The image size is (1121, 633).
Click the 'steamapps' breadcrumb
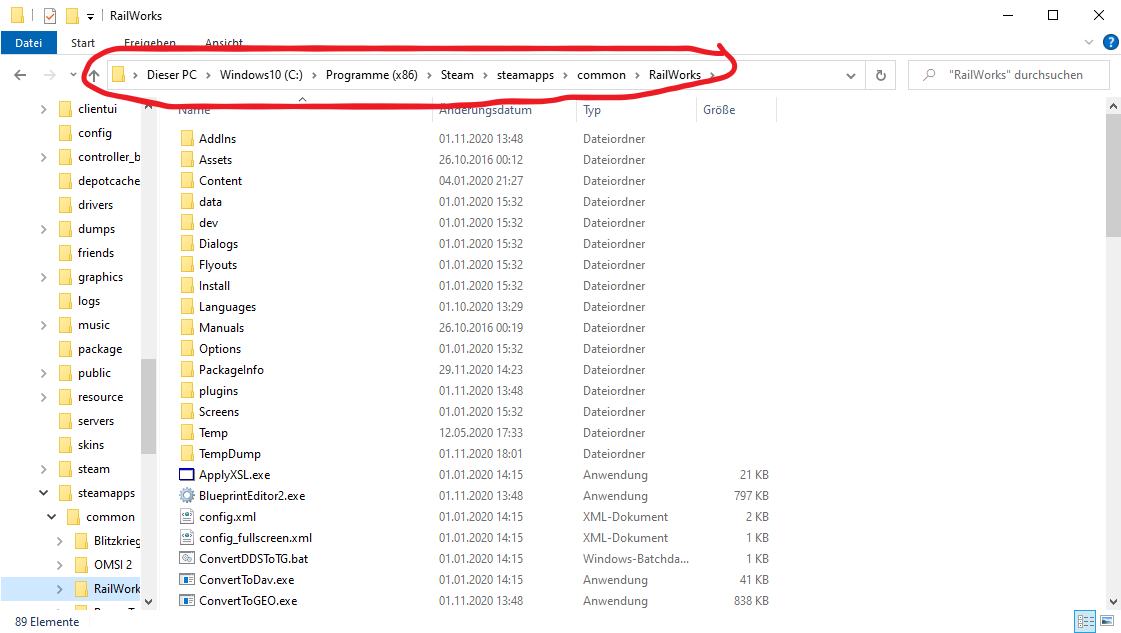click(525, 75)
